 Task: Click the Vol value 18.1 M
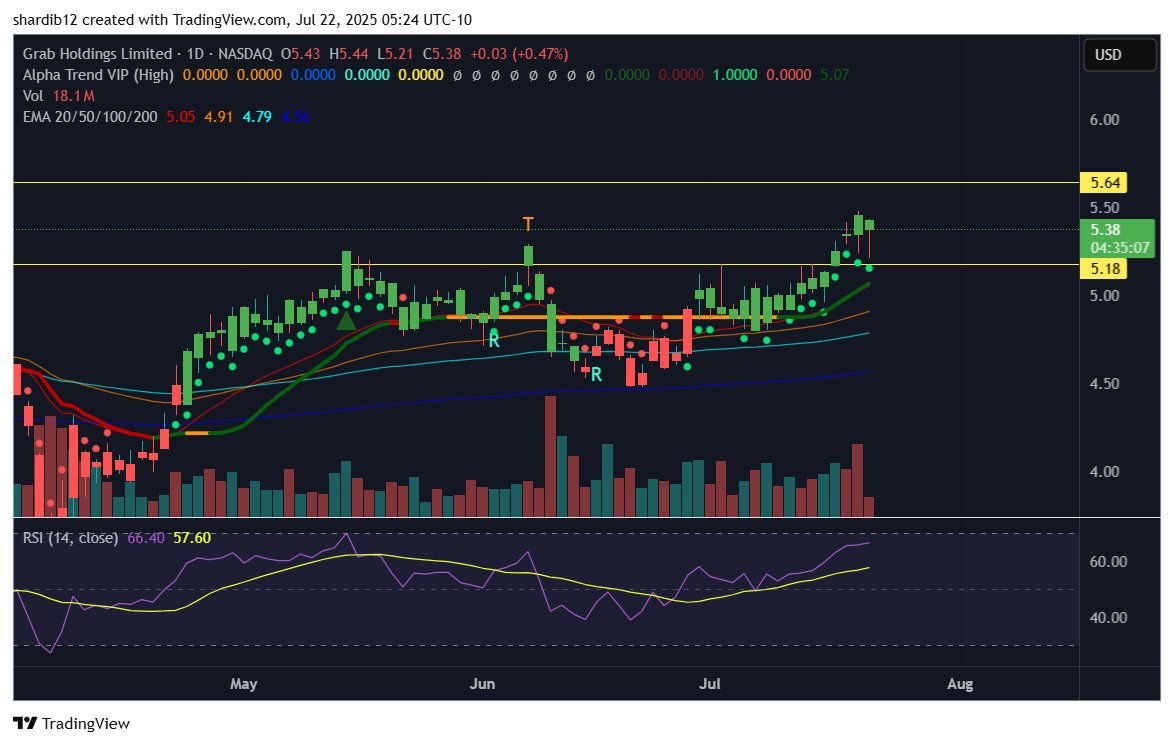coord(73,96)
